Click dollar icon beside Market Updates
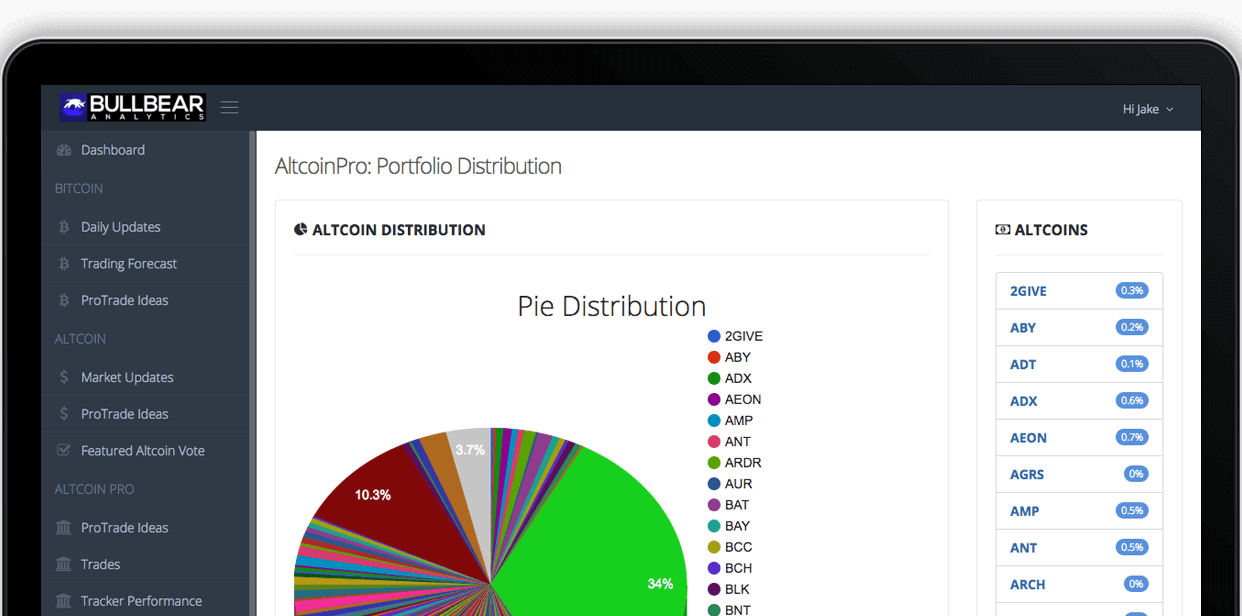Image resolution: width=1242 pixels, height=616 pixels. pyautogui.click(x=64, y=377)
